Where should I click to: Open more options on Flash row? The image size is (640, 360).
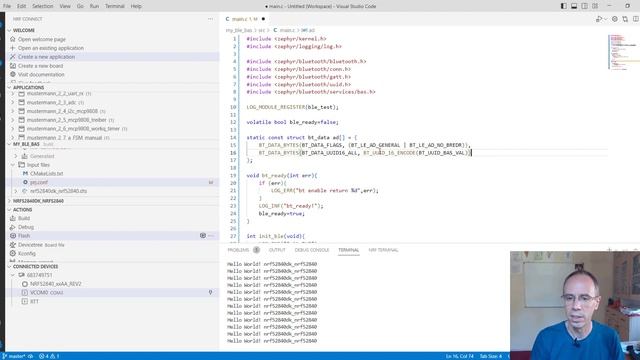pos(211,236)
